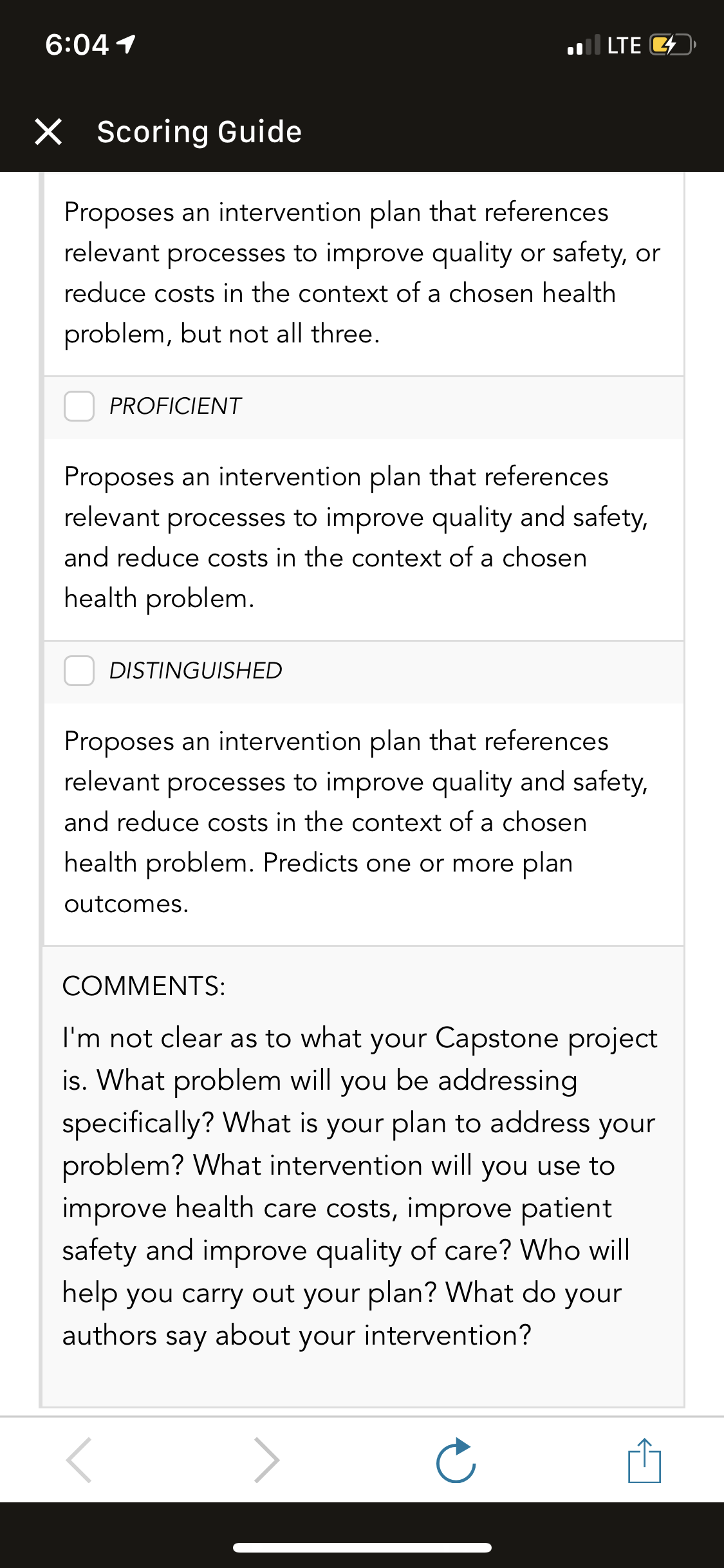The height and width of the screenshot is (1568, 724).
Task: Close the Scoring Guide with the X icon
Action: 48,132
